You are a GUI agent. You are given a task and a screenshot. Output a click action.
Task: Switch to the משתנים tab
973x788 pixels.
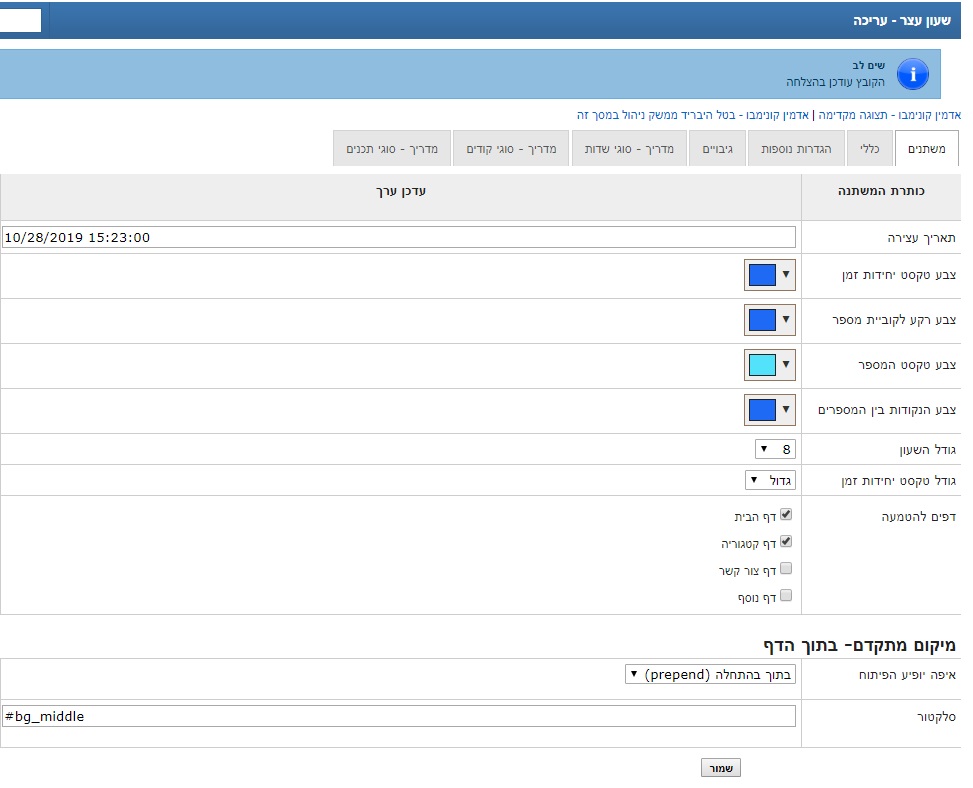926,148
